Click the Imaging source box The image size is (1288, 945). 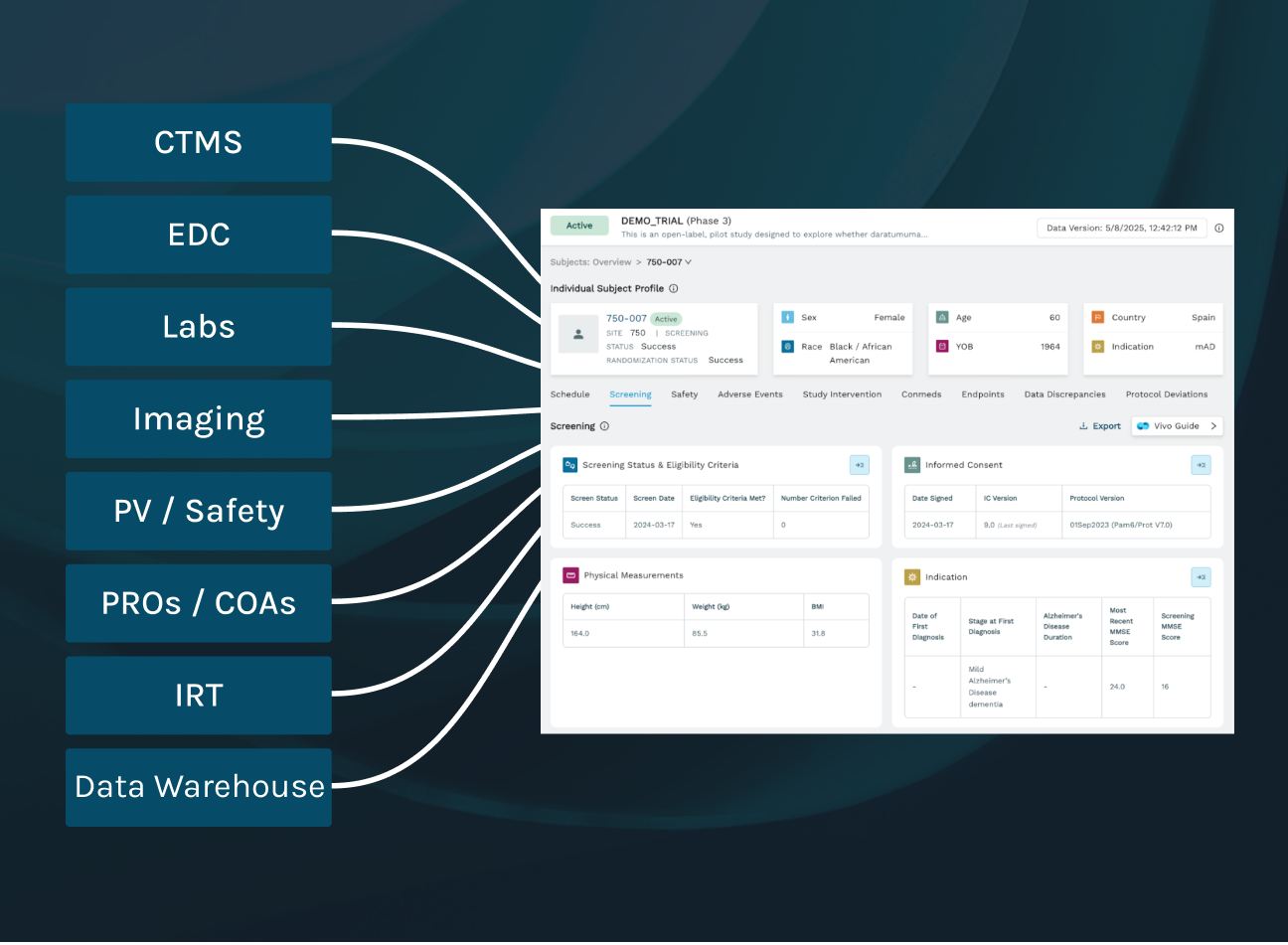pos(199,419)
